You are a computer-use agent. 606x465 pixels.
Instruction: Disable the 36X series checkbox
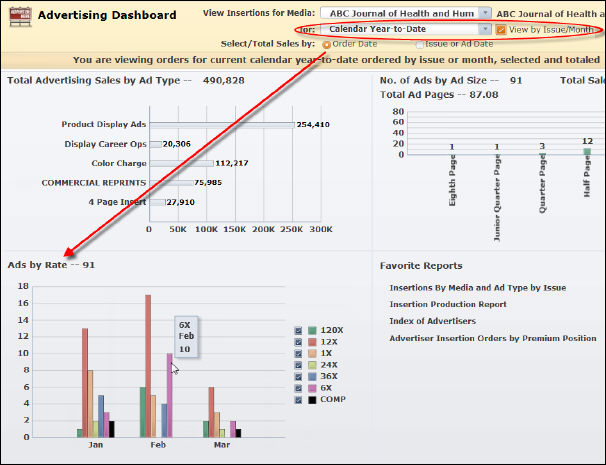(298, 377)
